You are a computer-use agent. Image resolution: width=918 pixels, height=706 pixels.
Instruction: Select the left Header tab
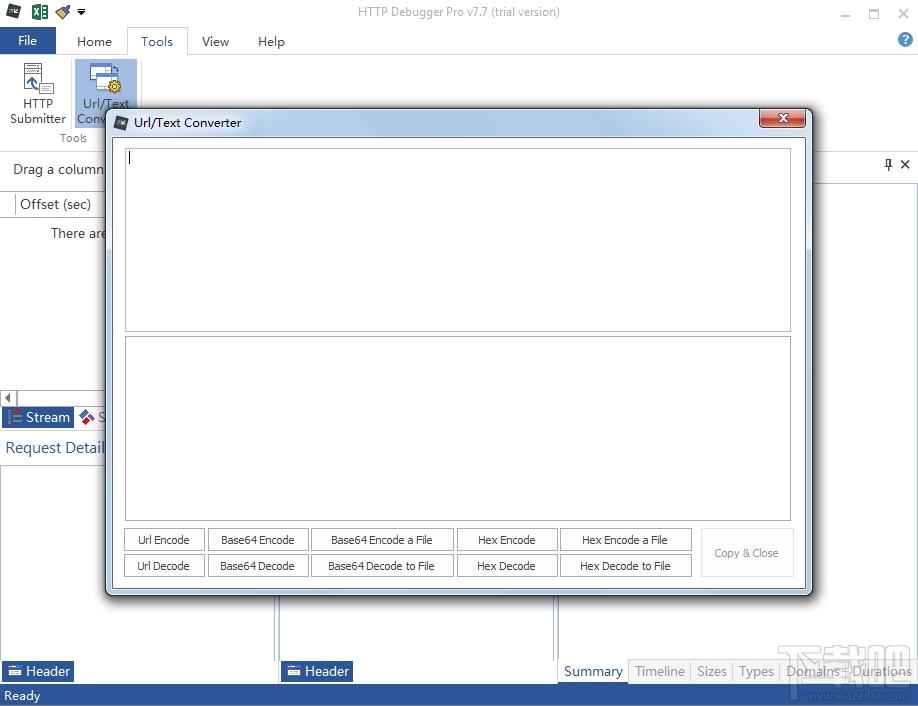tap(39, 671)
